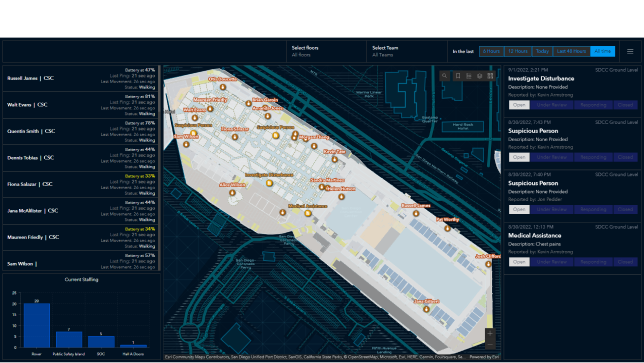
Task: Select Walt Evans marker on the map
Action: [195, 118]
